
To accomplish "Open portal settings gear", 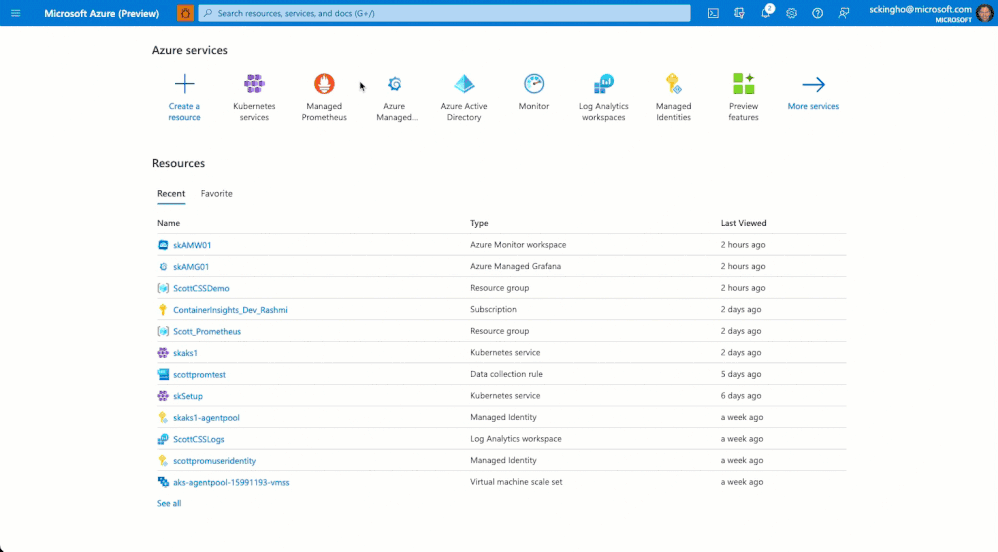I will 791,13.
